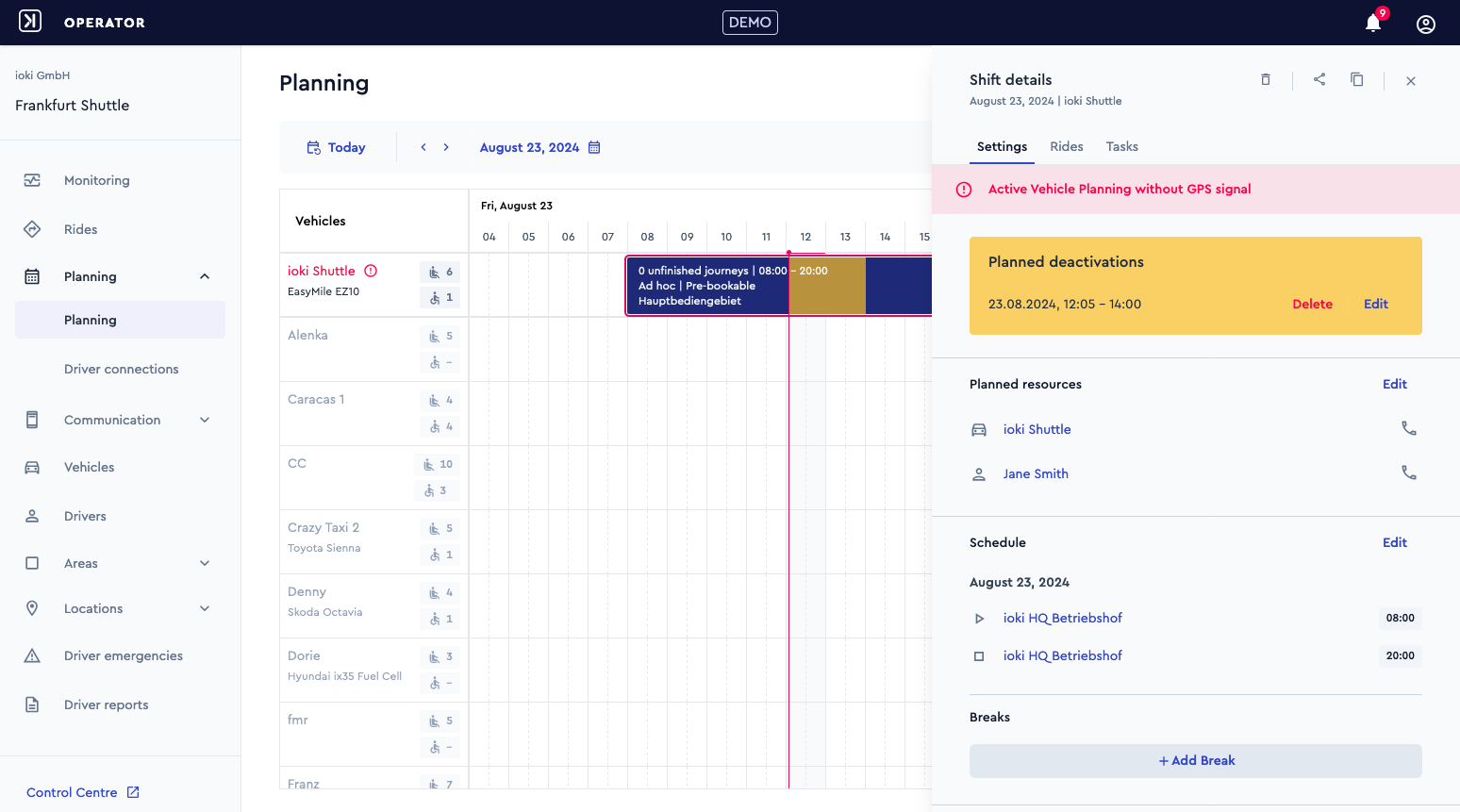Share the shift details
This screenshot has height=812, width=1460.
1319,80
